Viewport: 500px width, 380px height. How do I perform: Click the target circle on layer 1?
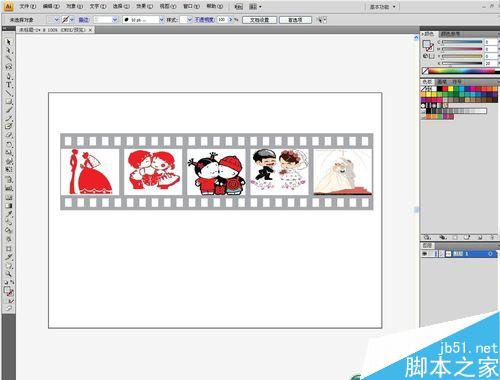[490, 254]
